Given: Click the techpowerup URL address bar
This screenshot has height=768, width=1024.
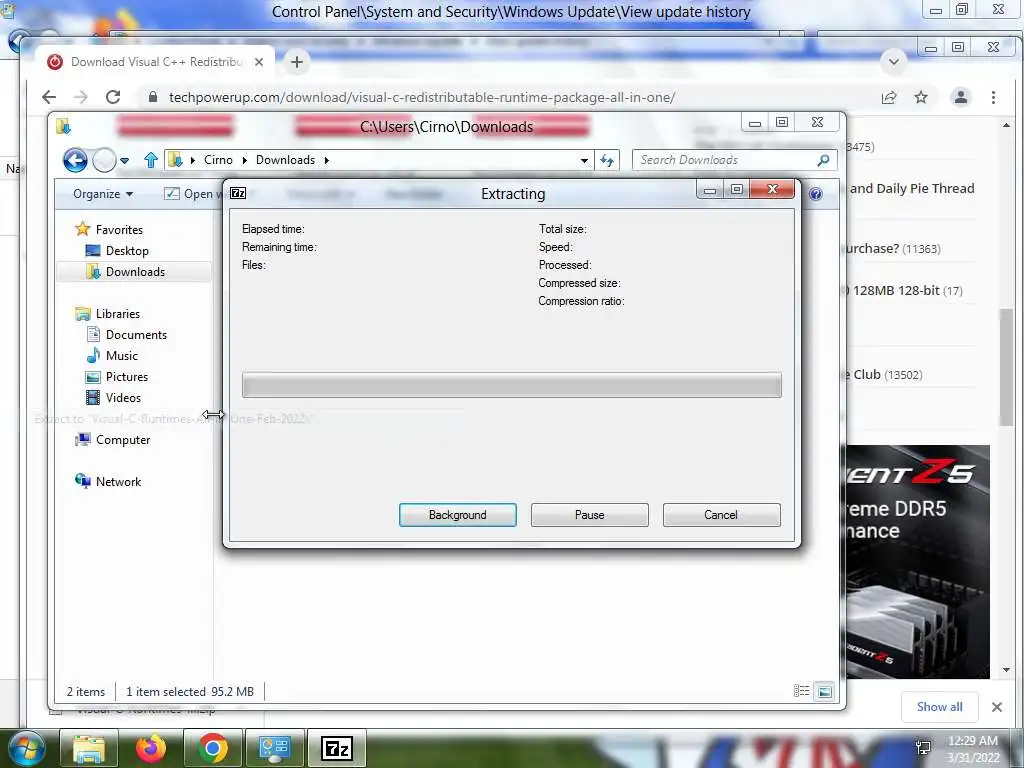Looking at the screenshot, I should (x=422, y=97).
